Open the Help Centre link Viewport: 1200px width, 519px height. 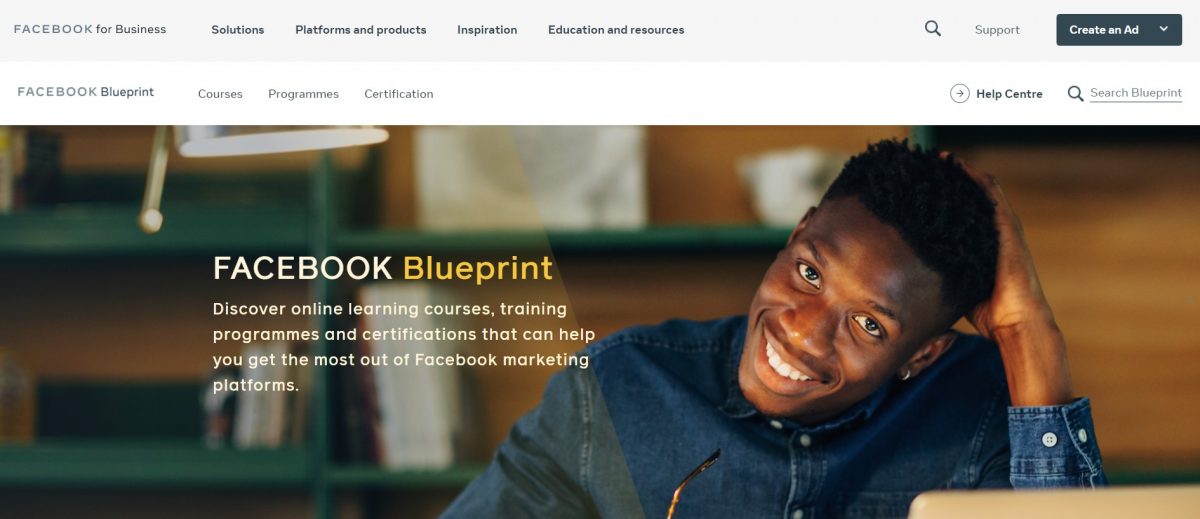click(x=1009, y=94)
